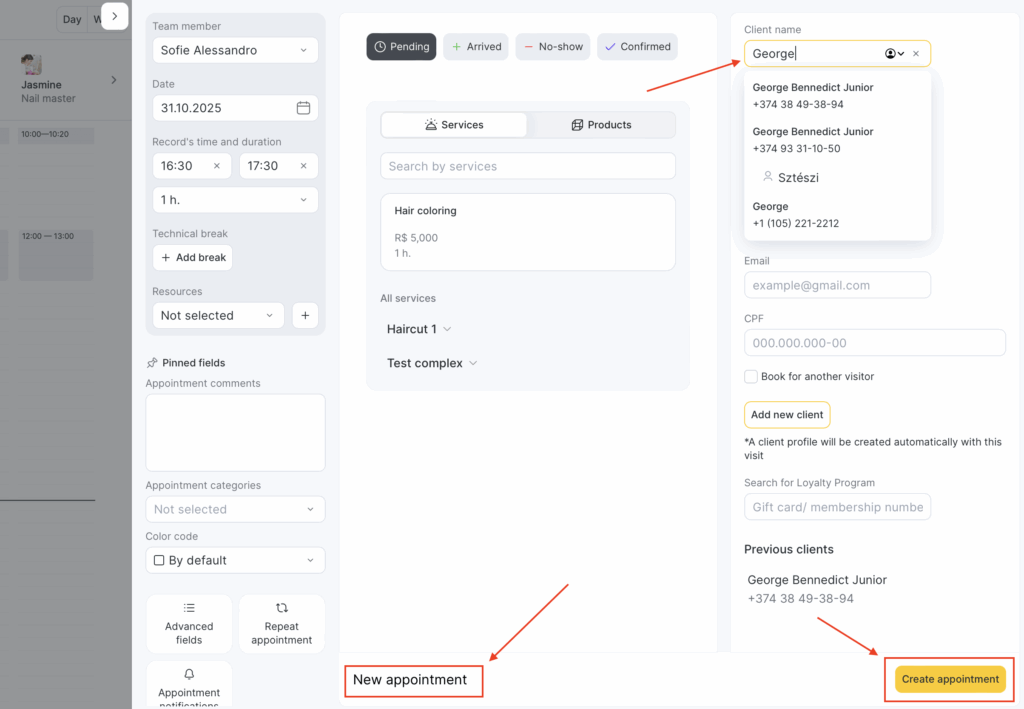Click the Search by services field

pos(527,166)
